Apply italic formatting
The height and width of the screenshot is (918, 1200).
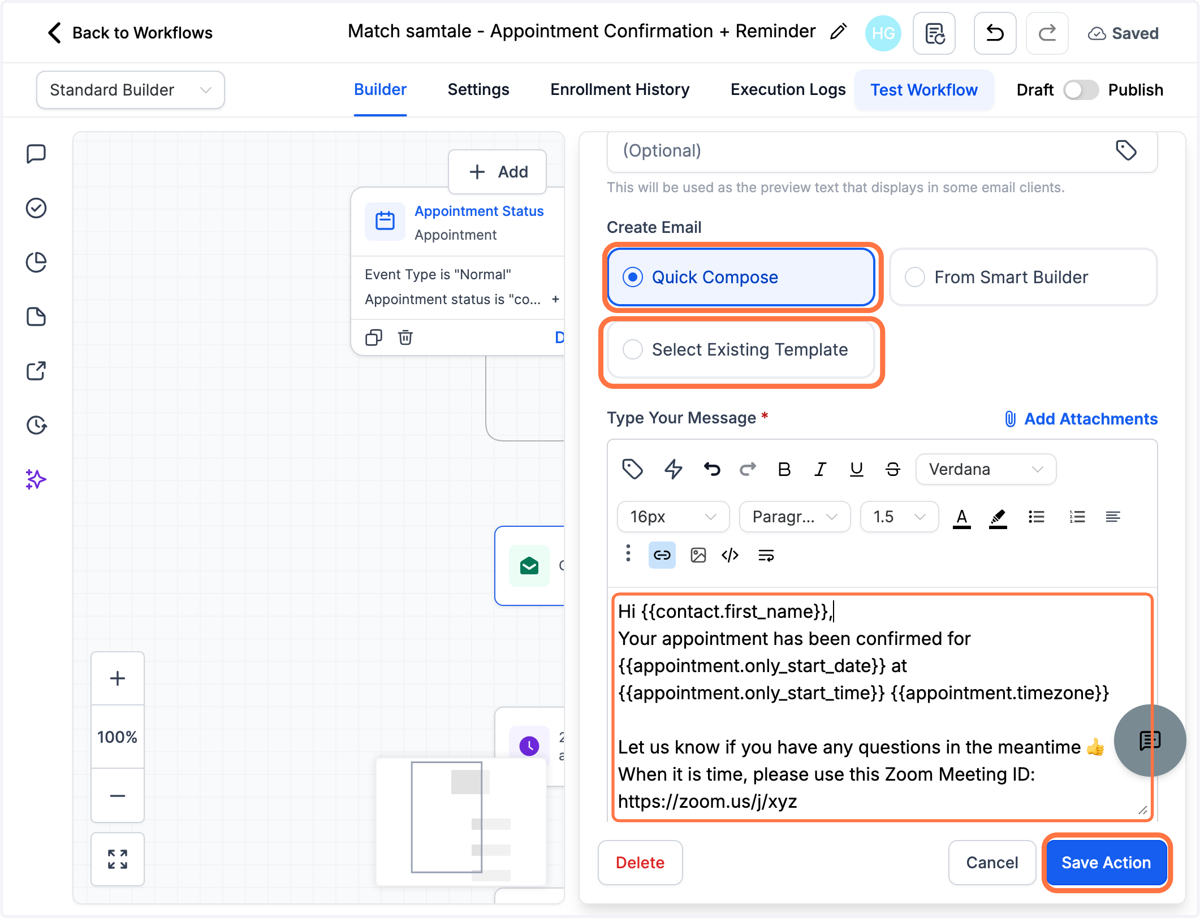[x=820, y=469]
